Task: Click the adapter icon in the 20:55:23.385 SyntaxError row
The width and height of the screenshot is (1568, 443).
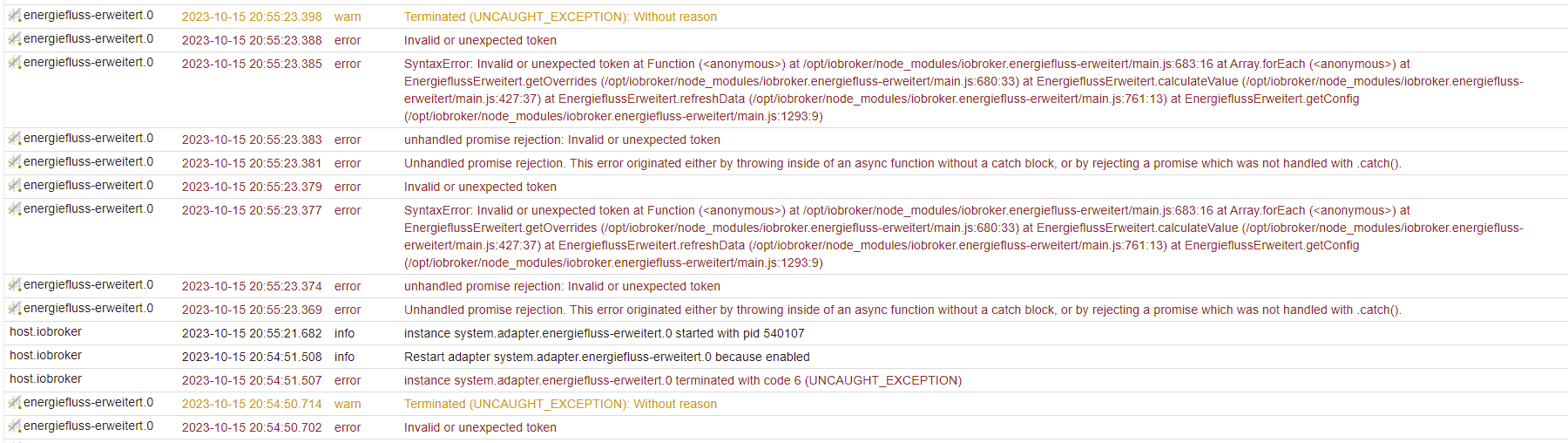Action: (x=15, y=63)
